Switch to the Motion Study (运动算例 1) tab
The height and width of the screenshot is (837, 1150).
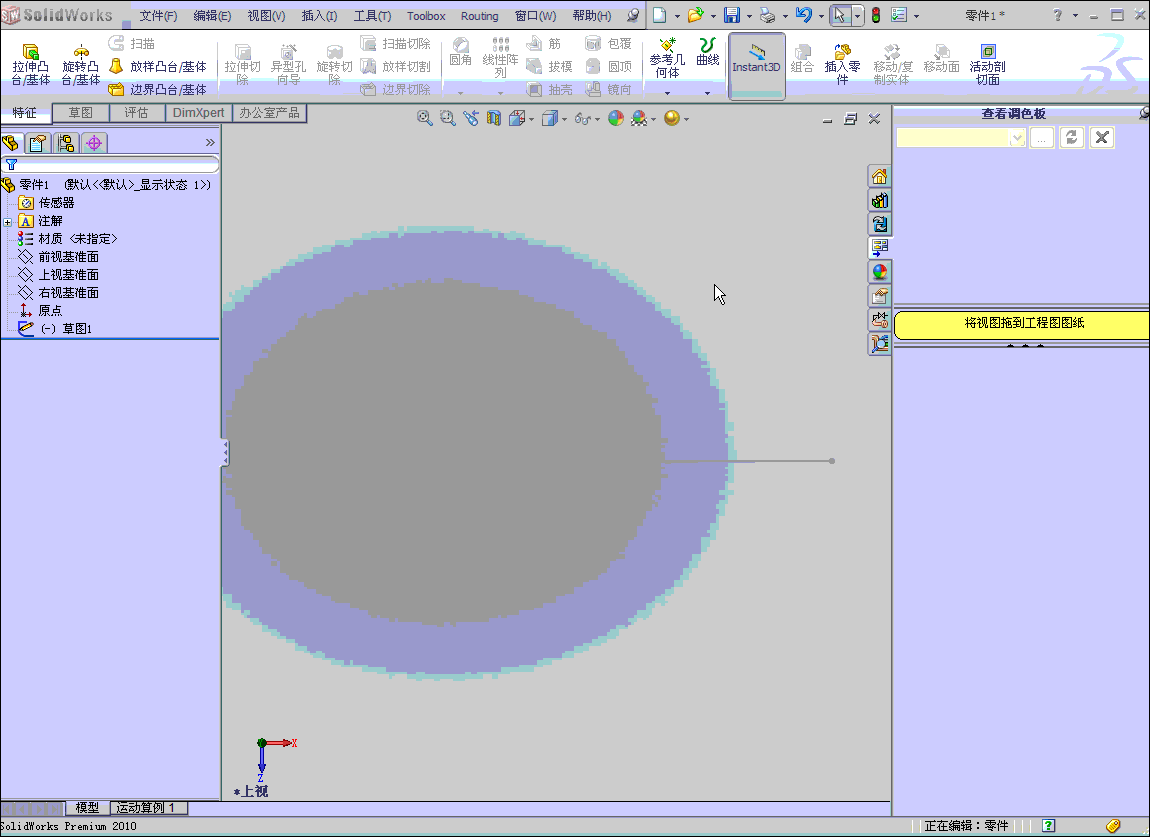[x=149, y=808]
